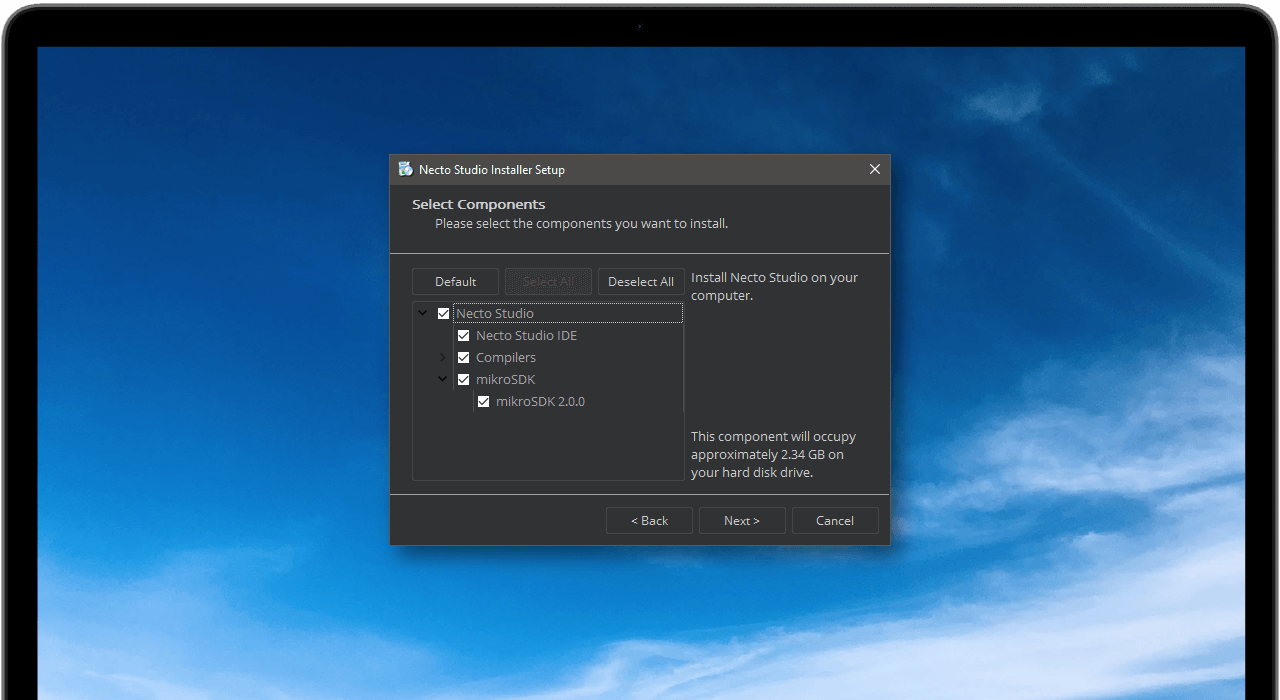Select the mikroSDK 2.0.0 row label
Viewport: 1280px width, 700px height.
click(540, 401)
